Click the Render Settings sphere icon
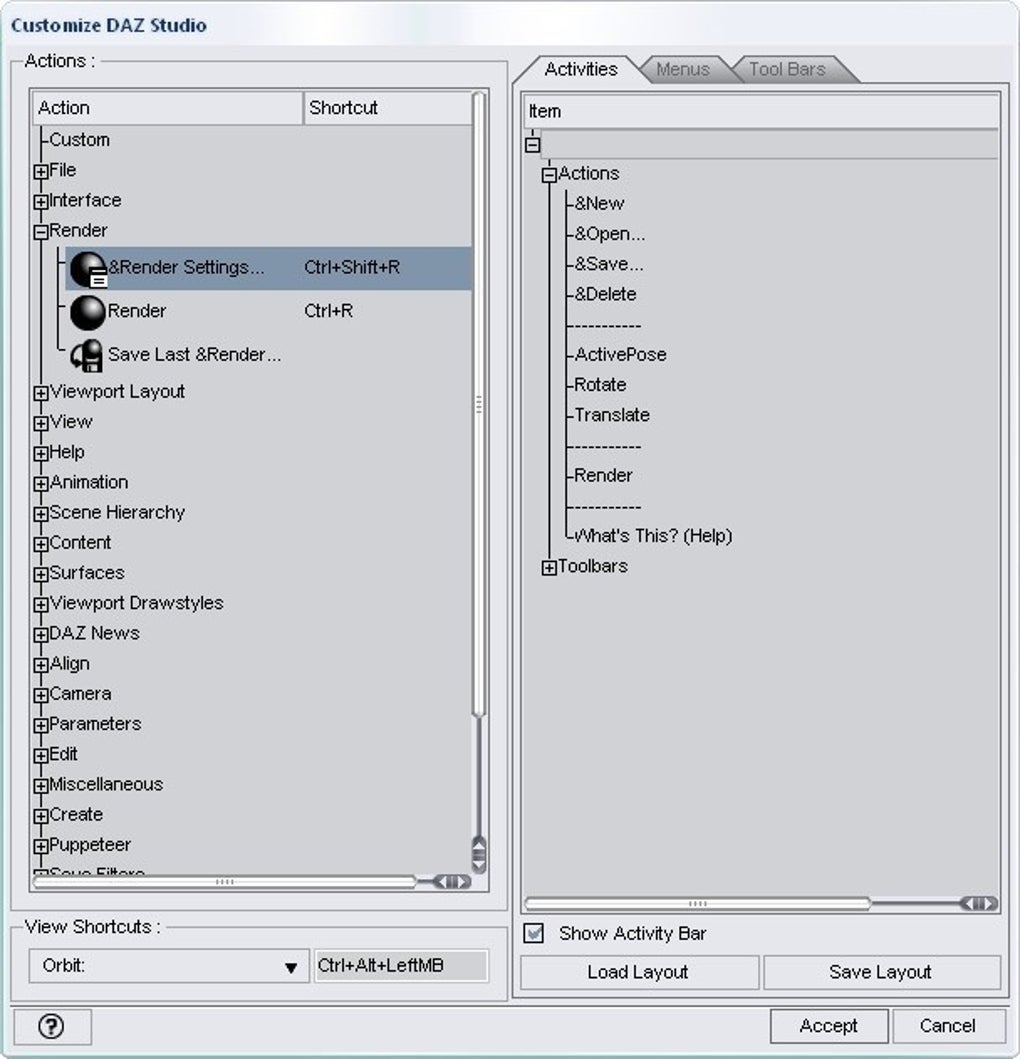Viewport: 1020px width, 1059px height. point(88,269)
